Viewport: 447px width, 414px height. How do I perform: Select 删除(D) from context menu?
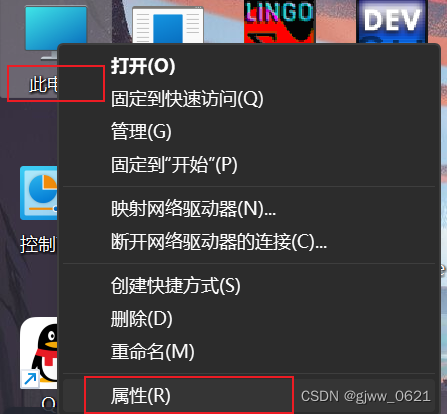141,319
